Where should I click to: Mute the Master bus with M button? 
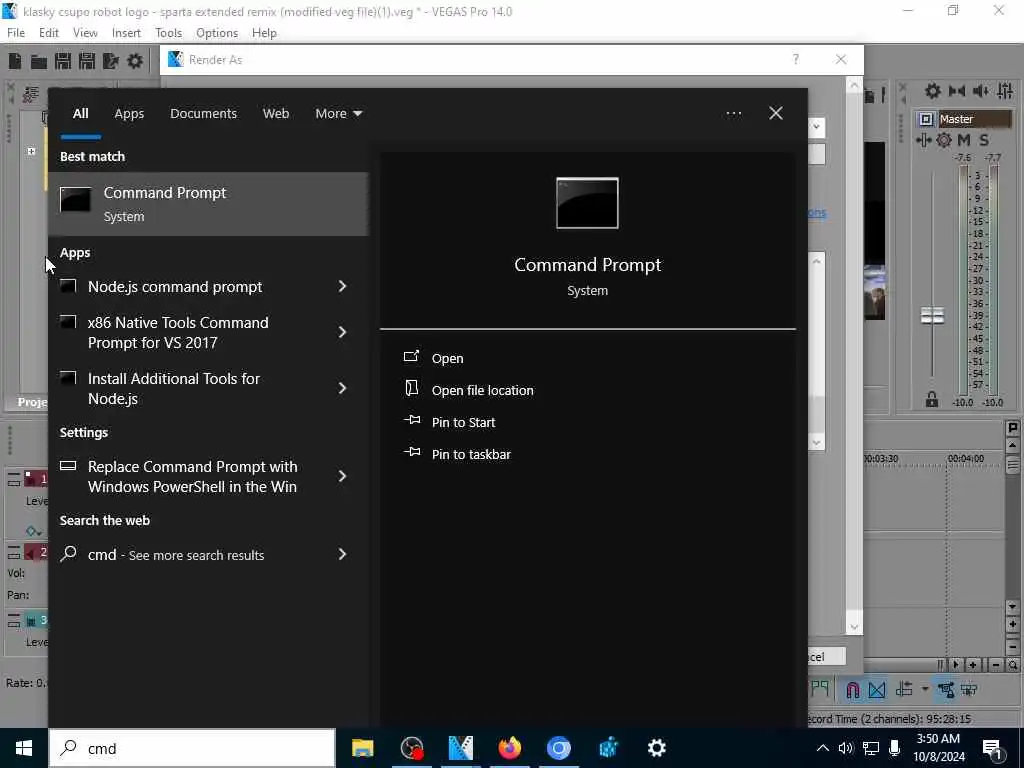964,140
